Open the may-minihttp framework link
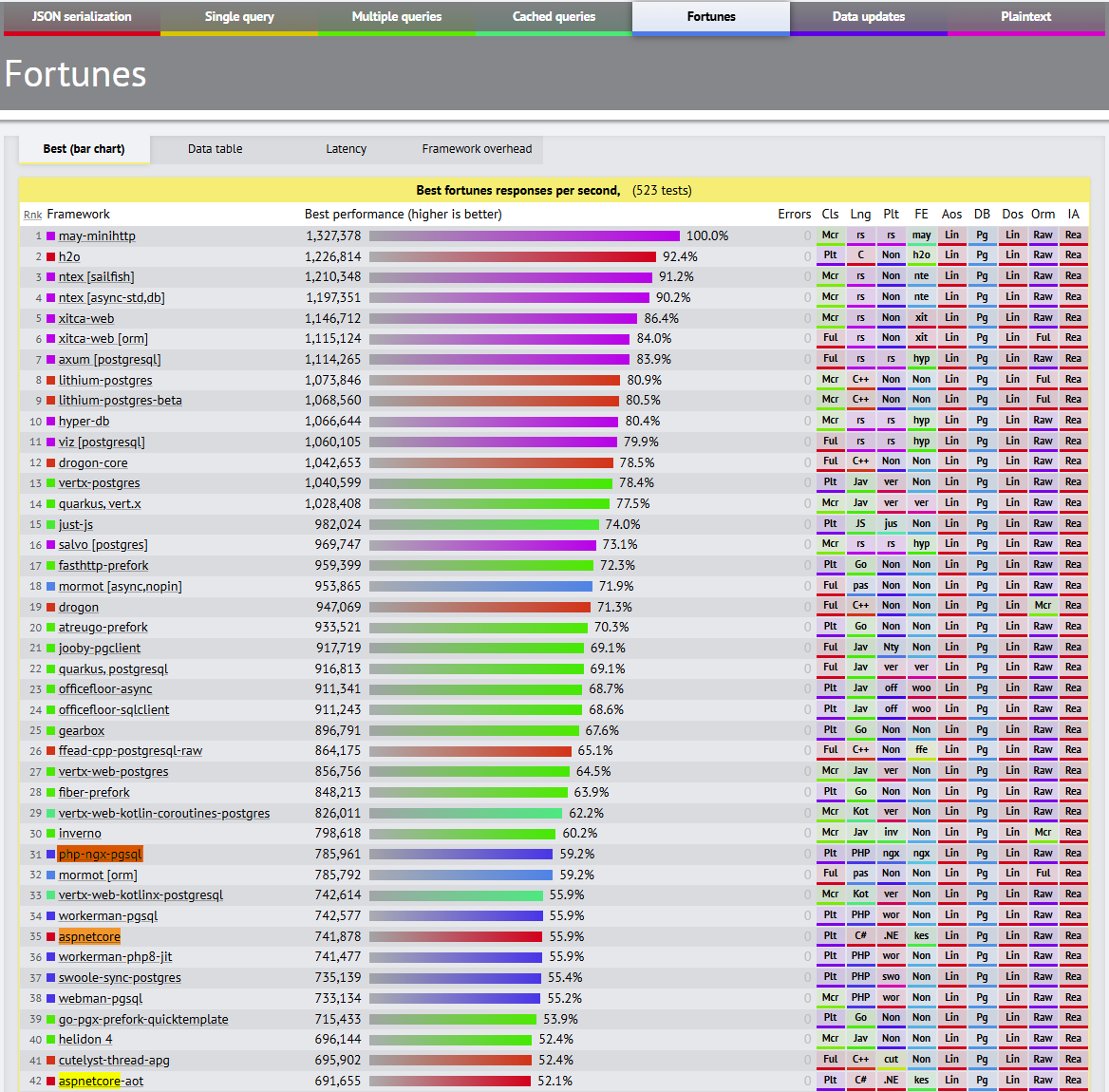This screenshot has width=1109, height=1092. tap(97, 236)
